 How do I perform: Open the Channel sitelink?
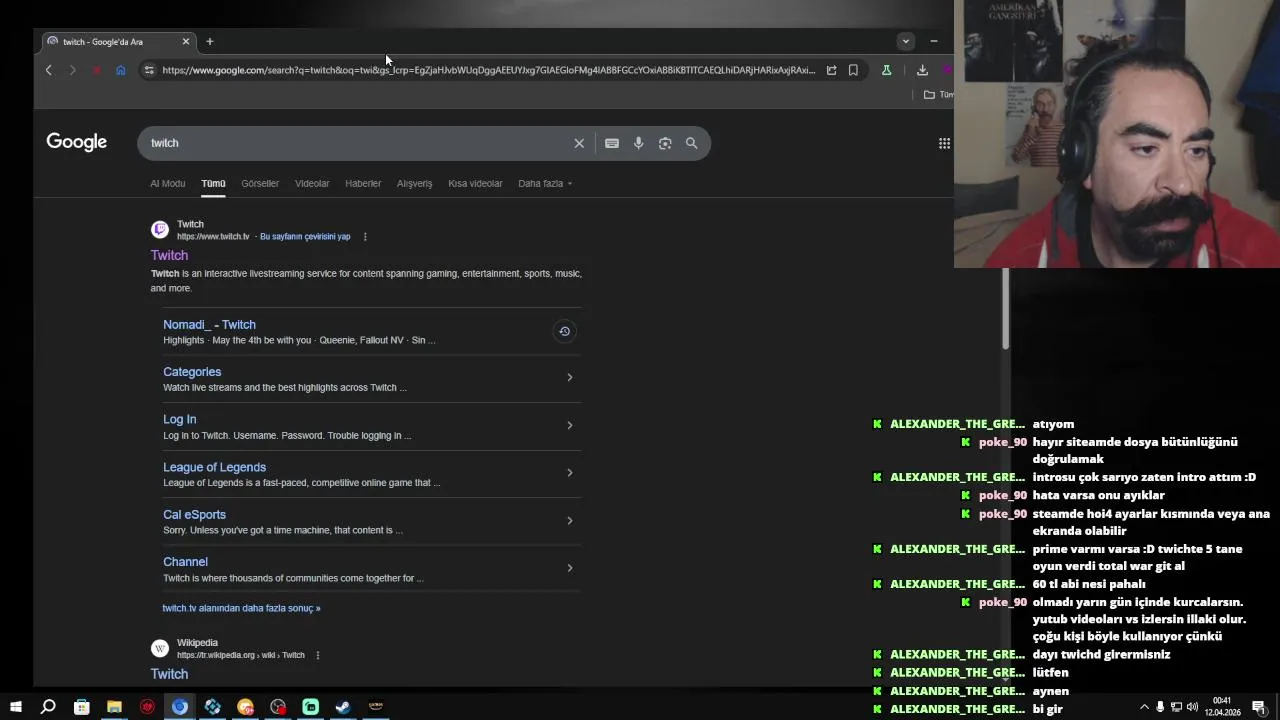coord(185,562)
